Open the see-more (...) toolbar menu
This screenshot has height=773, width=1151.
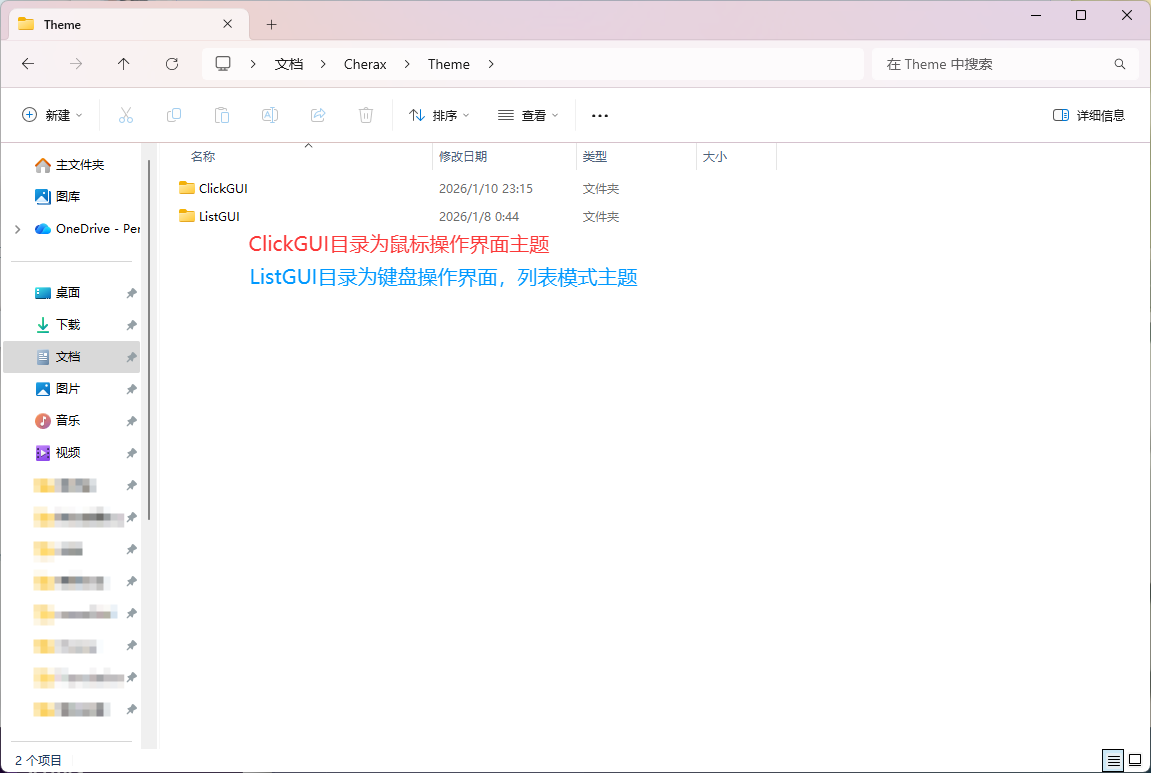click(599, 115)
